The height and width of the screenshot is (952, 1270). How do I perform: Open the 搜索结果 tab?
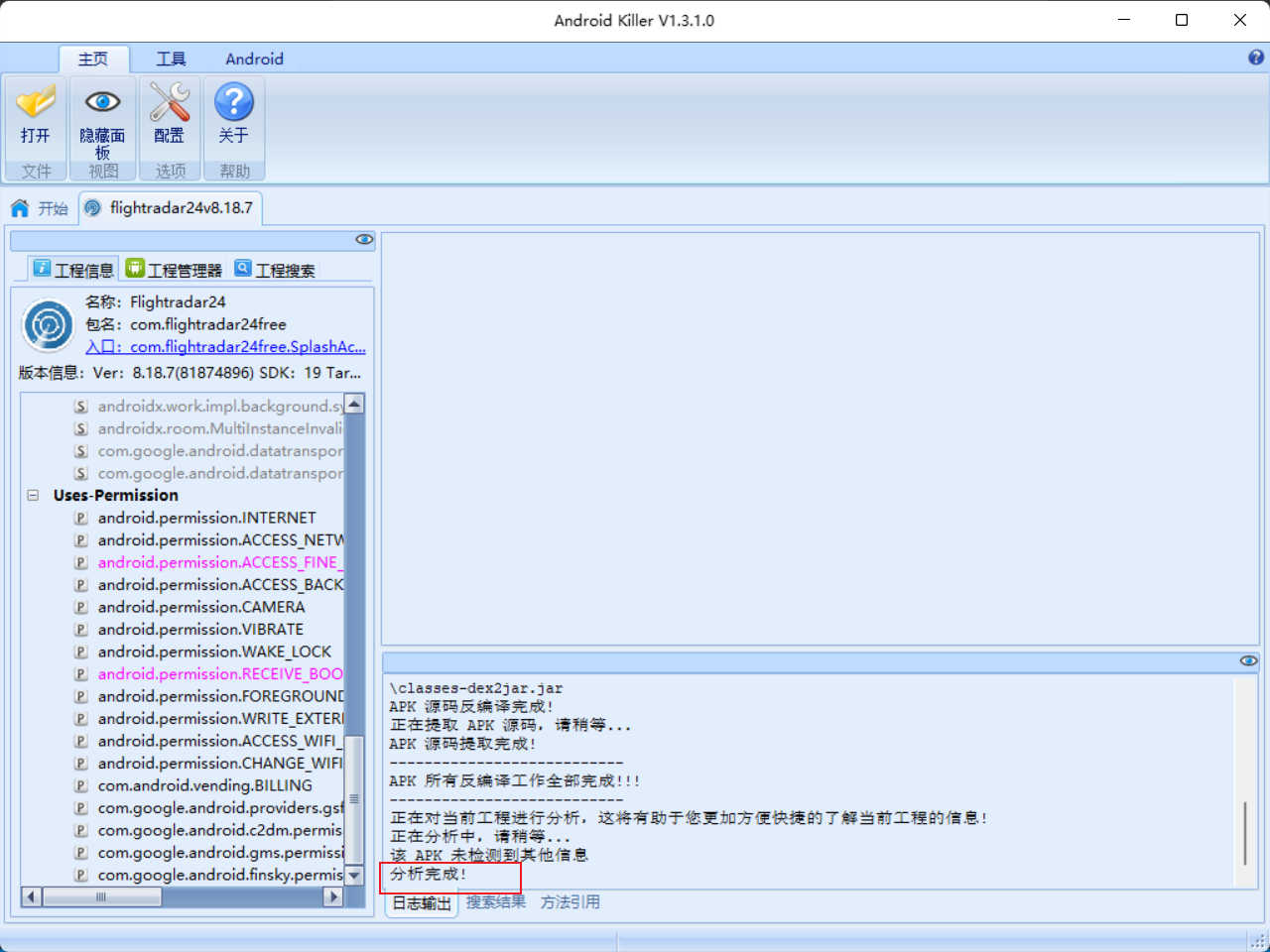(495, 901)
